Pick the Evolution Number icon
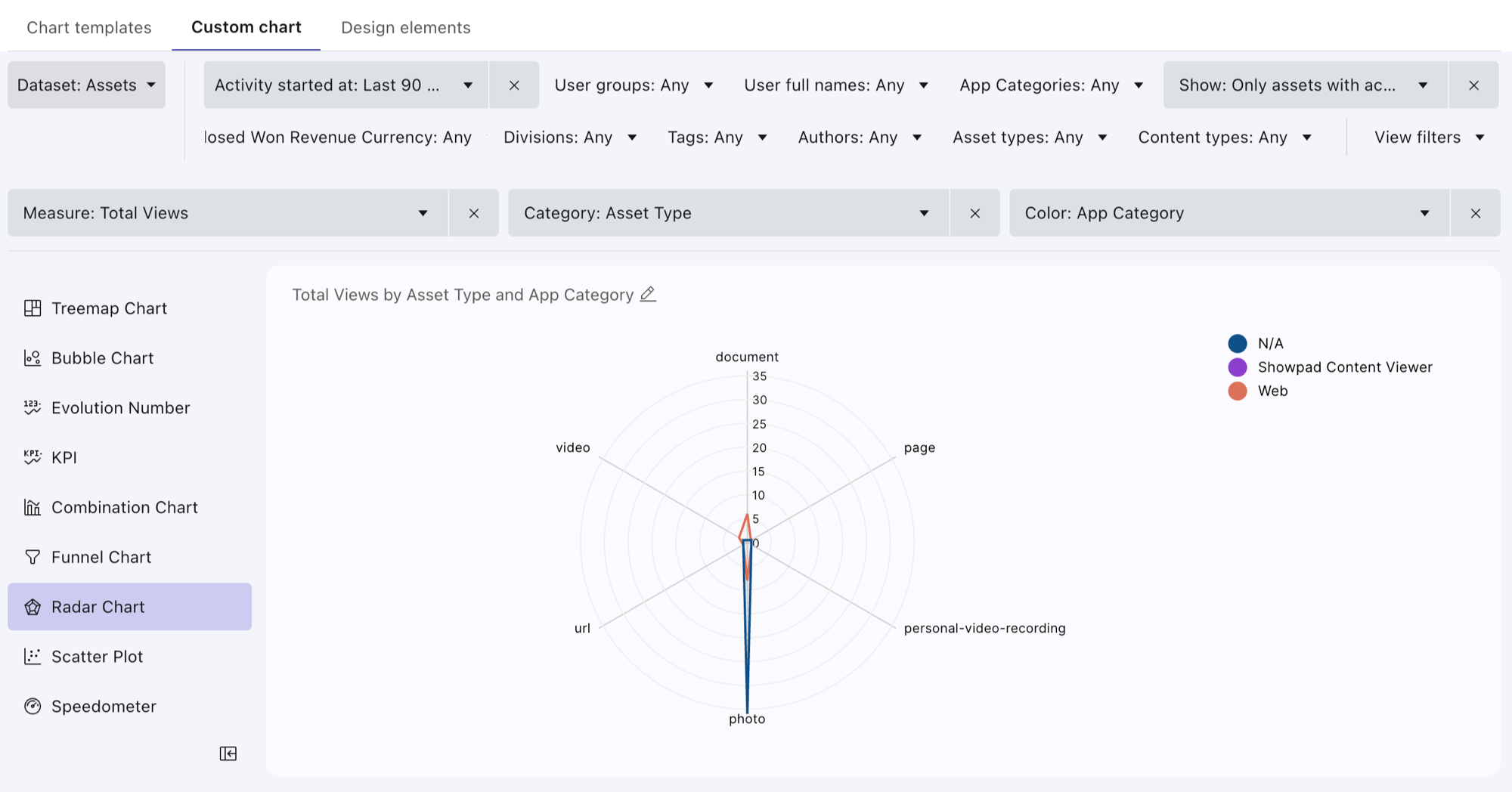This screenshot has width=1512, height=792. tap(33, 408)
